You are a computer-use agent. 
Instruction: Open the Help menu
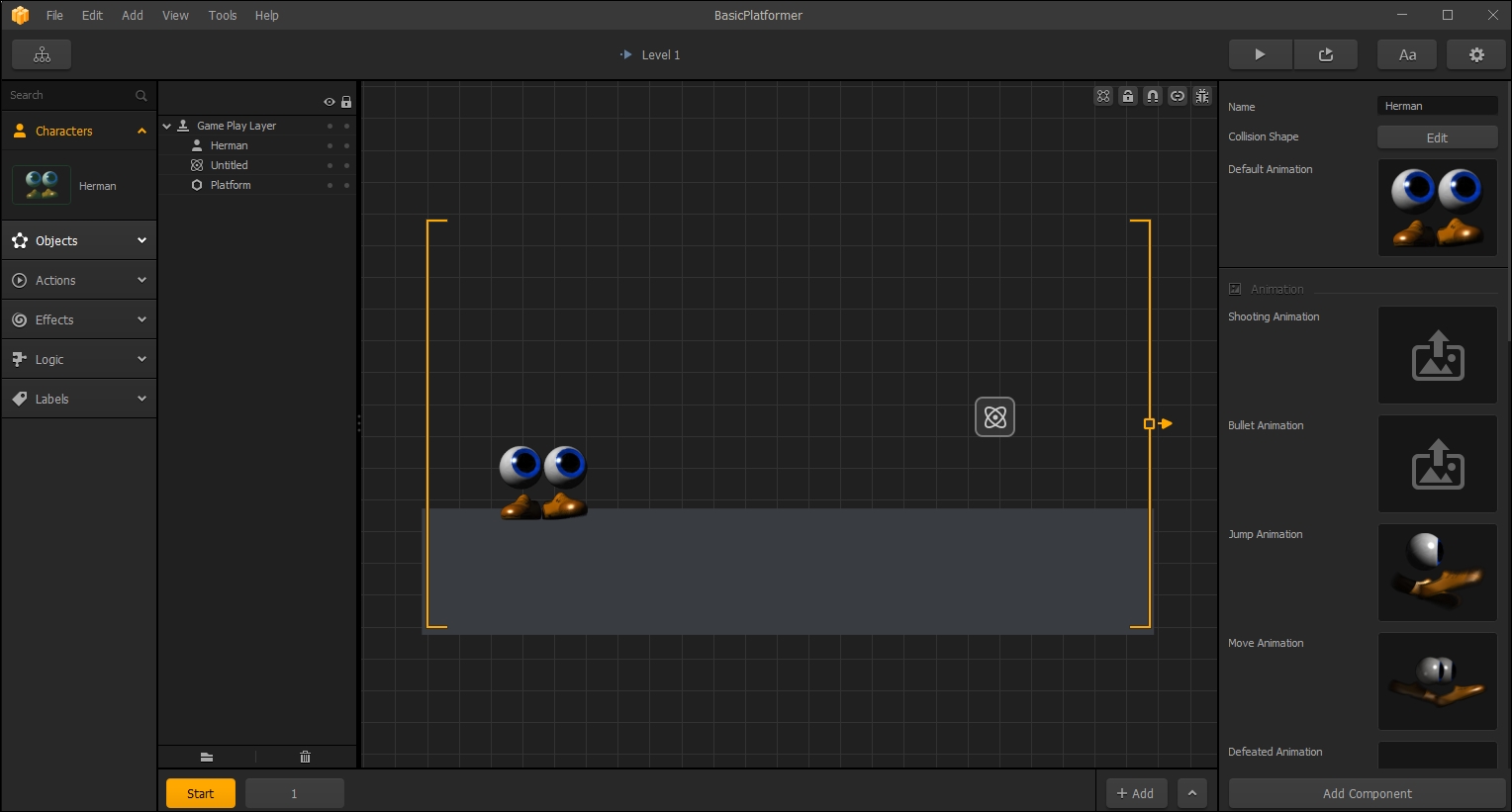[266, 15]
